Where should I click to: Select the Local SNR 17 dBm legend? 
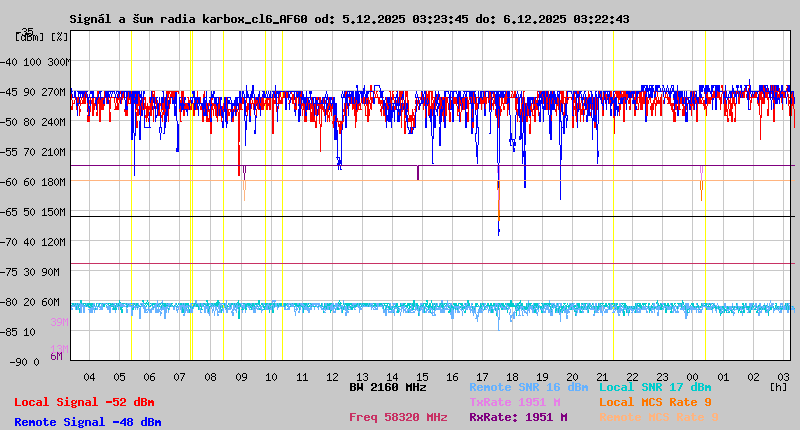(654, 387)
